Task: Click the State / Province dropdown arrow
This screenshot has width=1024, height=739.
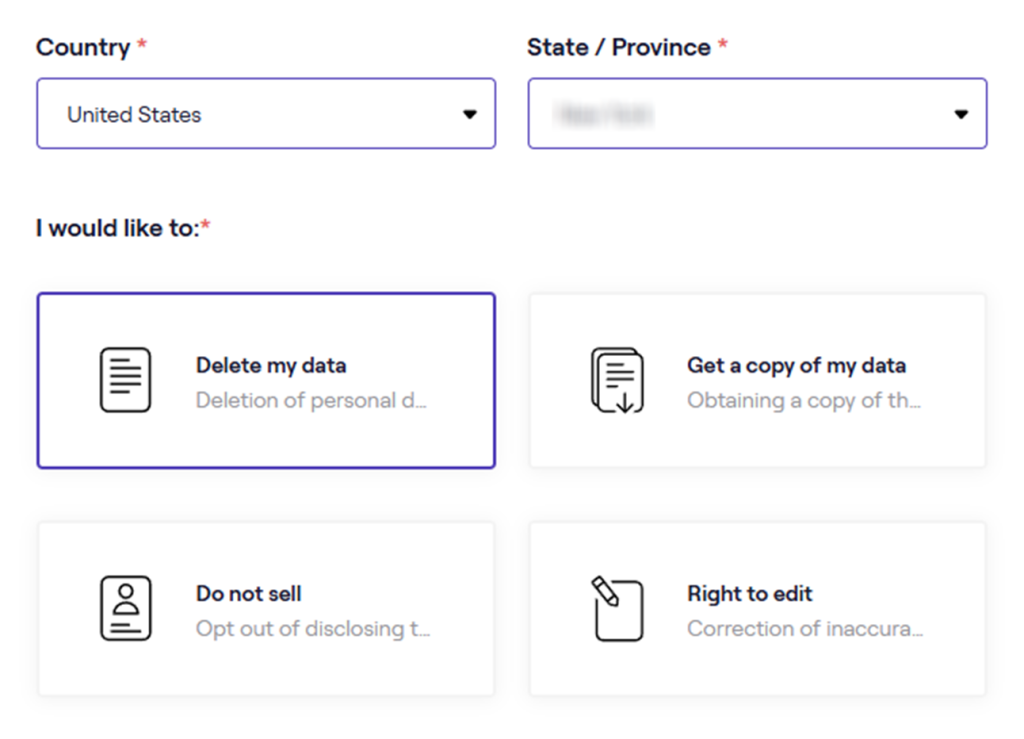Action: point(961,115)
